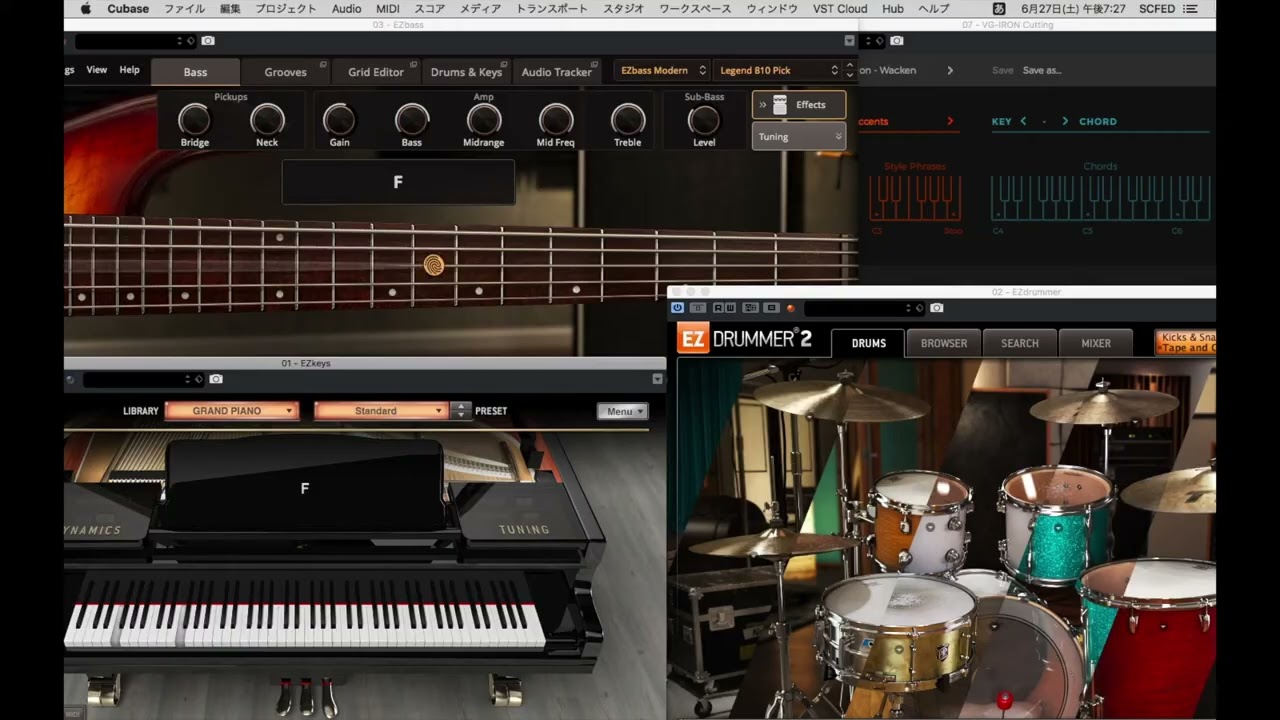Click the EZbass camera snapshot icon
This screenshot has height=720, width=1280.
pyautogui.click(x=208, y=41)
